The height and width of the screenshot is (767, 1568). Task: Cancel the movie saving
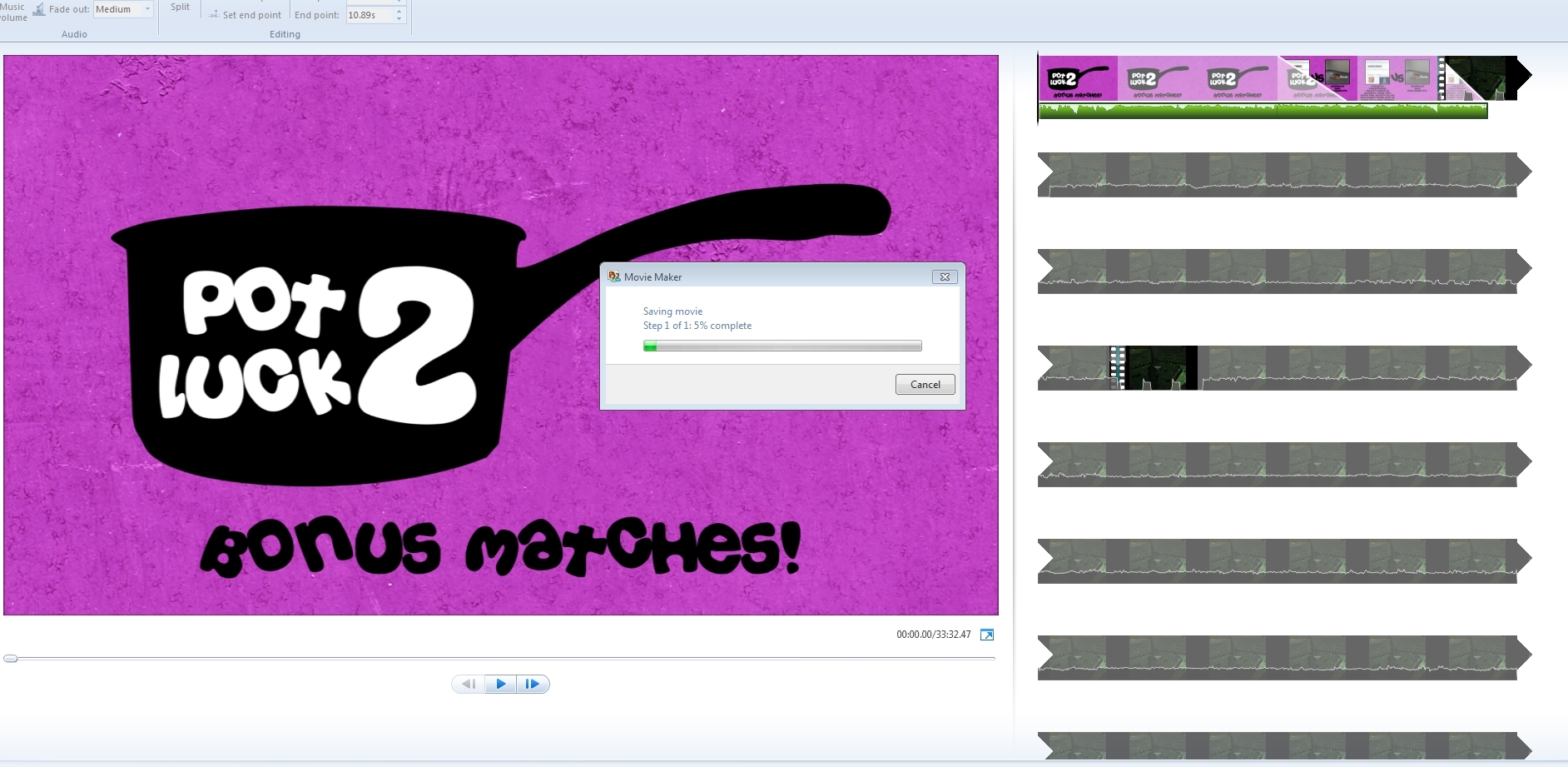[x=925, y=384]
